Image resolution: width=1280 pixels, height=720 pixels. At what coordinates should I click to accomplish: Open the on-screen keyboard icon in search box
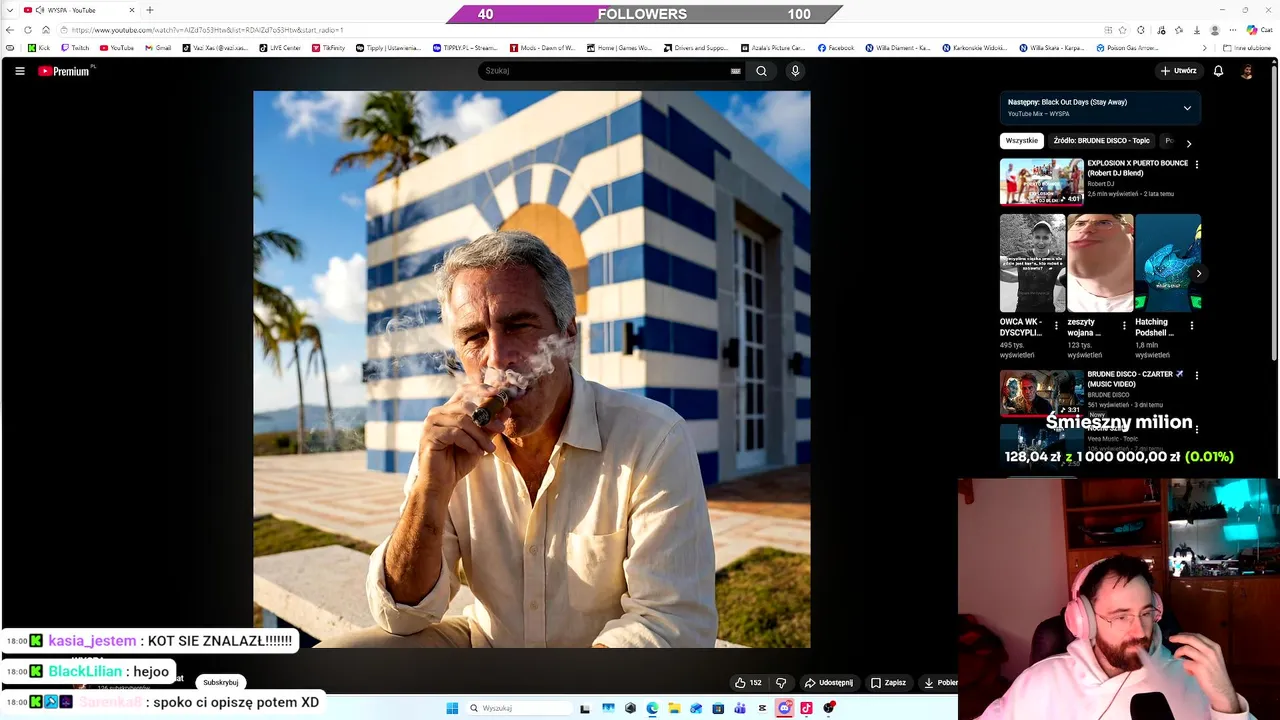point(735,71)
